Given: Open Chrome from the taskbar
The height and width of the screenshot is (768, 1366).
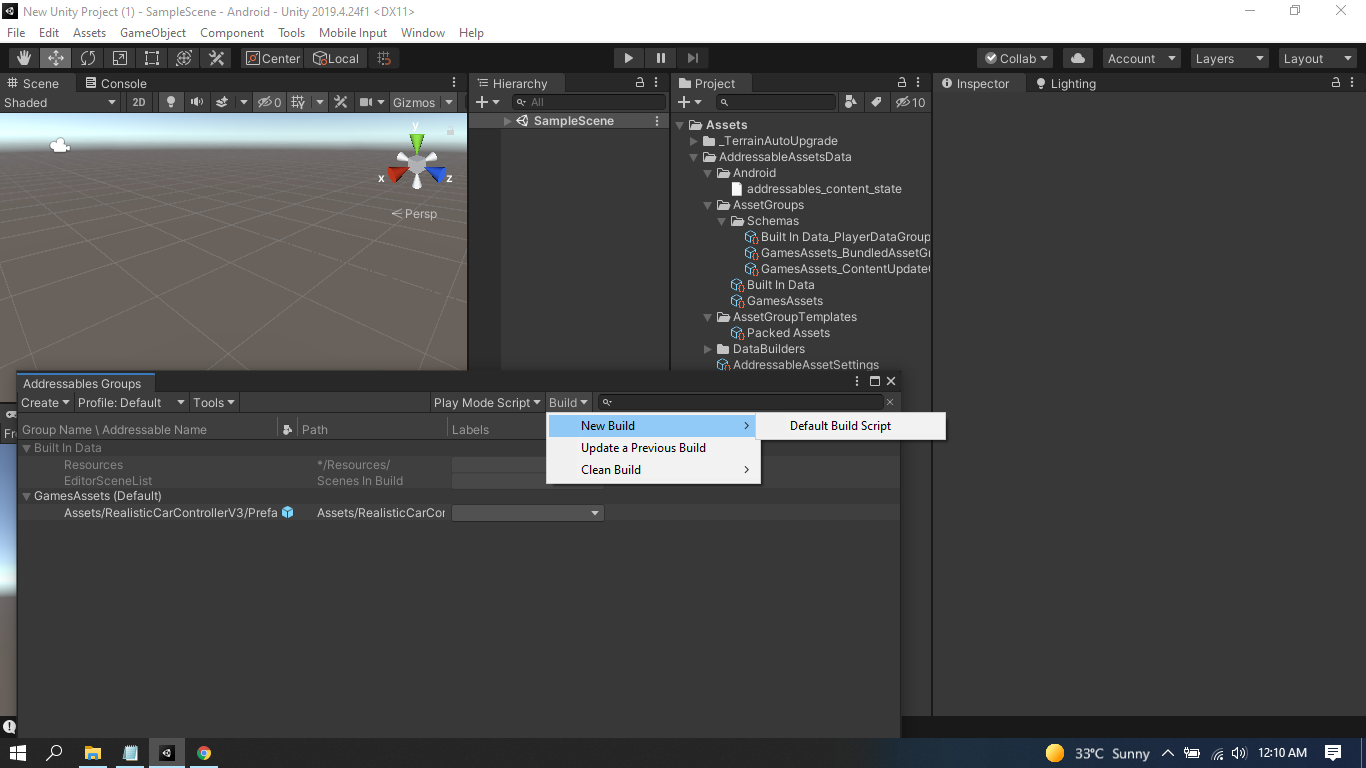Looking at the screenshot, I should [x=204, y=753].
